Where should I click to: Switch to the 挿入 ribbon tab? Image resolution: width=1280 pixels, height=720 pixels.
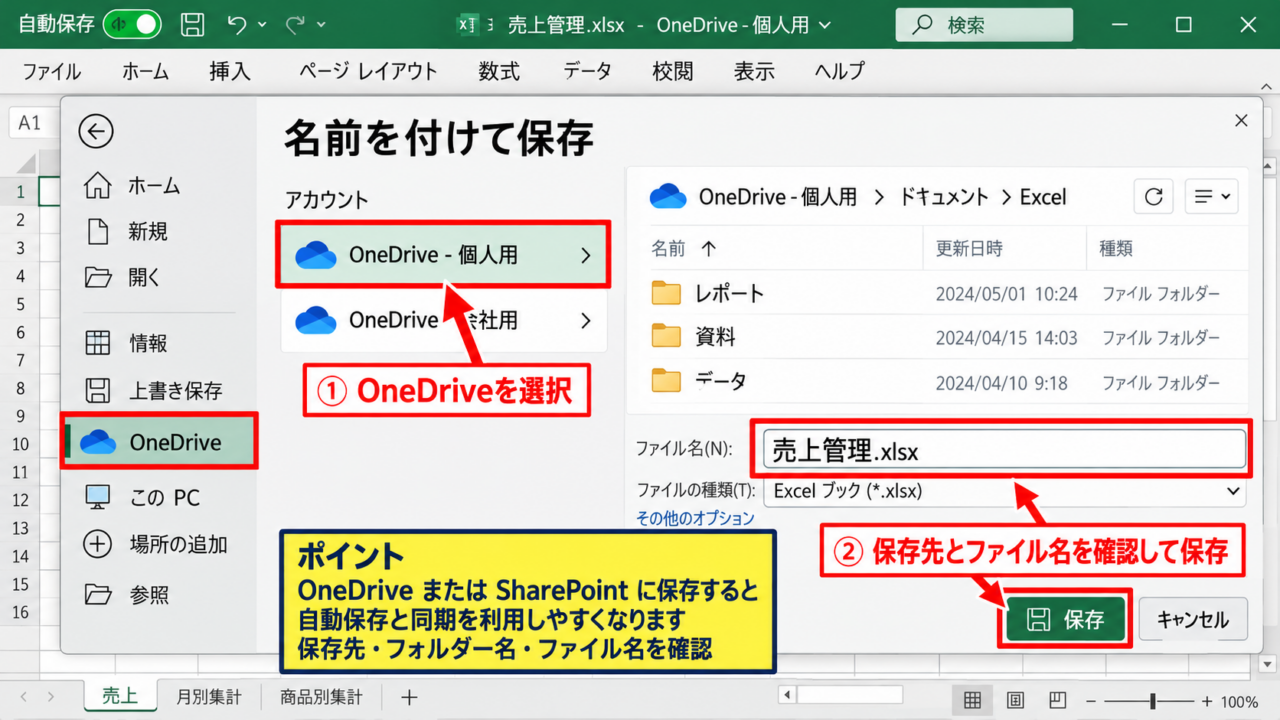230,71
